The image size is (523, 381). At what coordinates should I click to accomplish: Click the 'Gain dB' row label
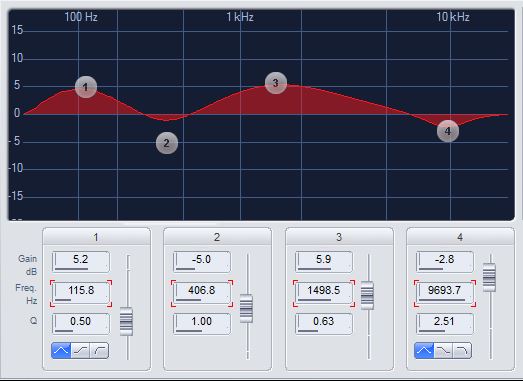tap(28, 265)
